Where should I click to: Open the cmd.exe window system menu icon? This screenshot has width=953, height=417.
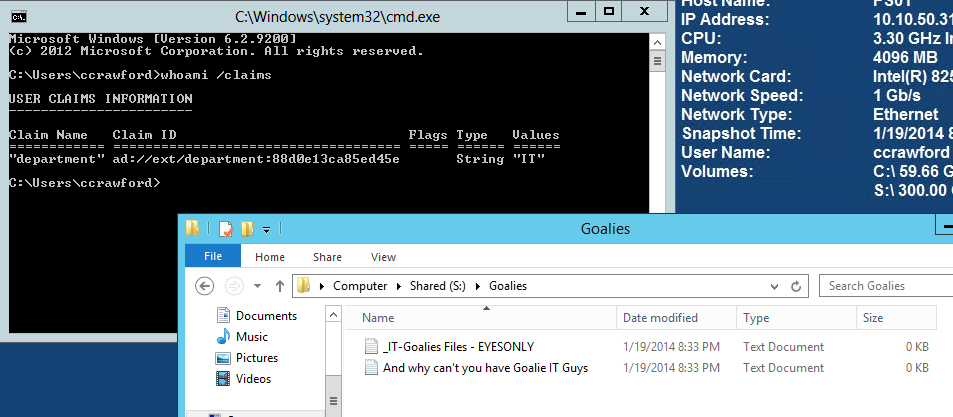pos(18,16)
